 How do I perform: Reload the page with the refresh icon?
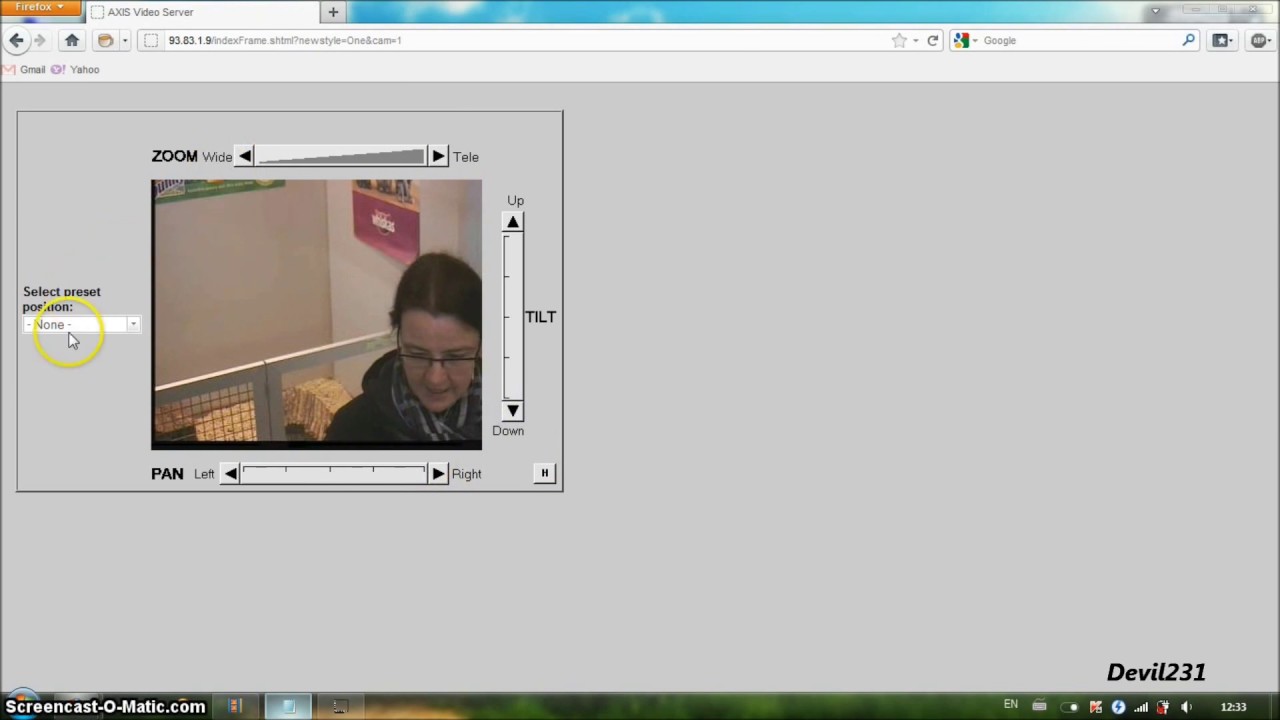pyautogui.click(x=932, y=40)
